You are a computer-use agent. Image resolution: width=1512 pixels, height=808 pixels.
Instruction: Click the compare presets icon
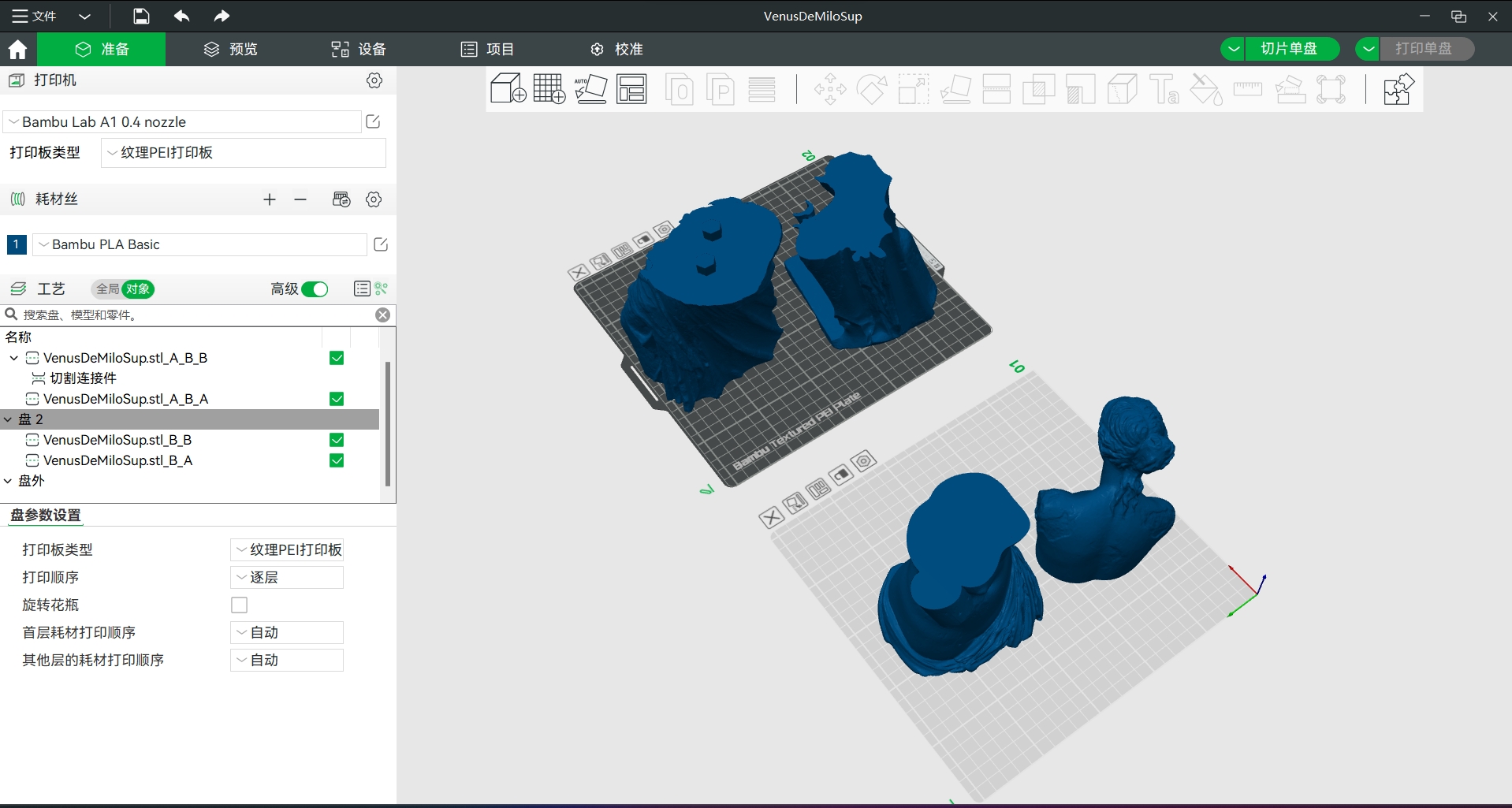click(382, 289)
